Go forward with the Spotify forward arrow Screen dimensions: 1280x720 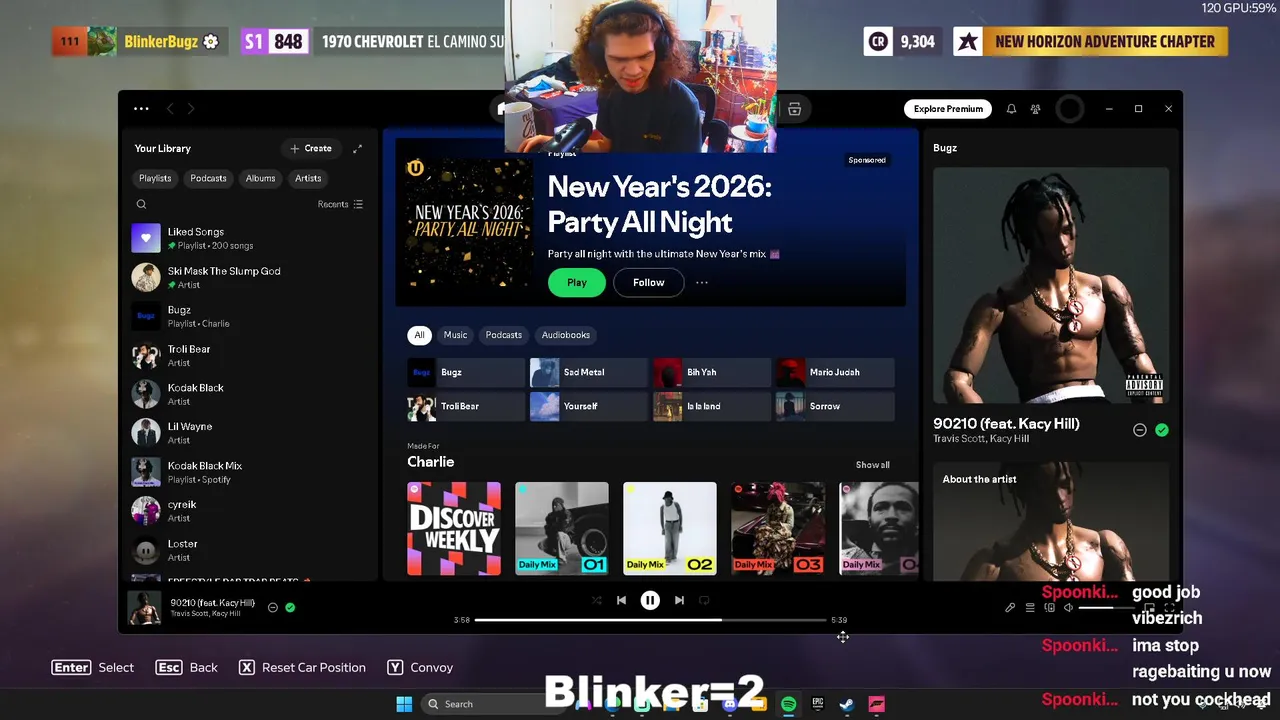190,109
